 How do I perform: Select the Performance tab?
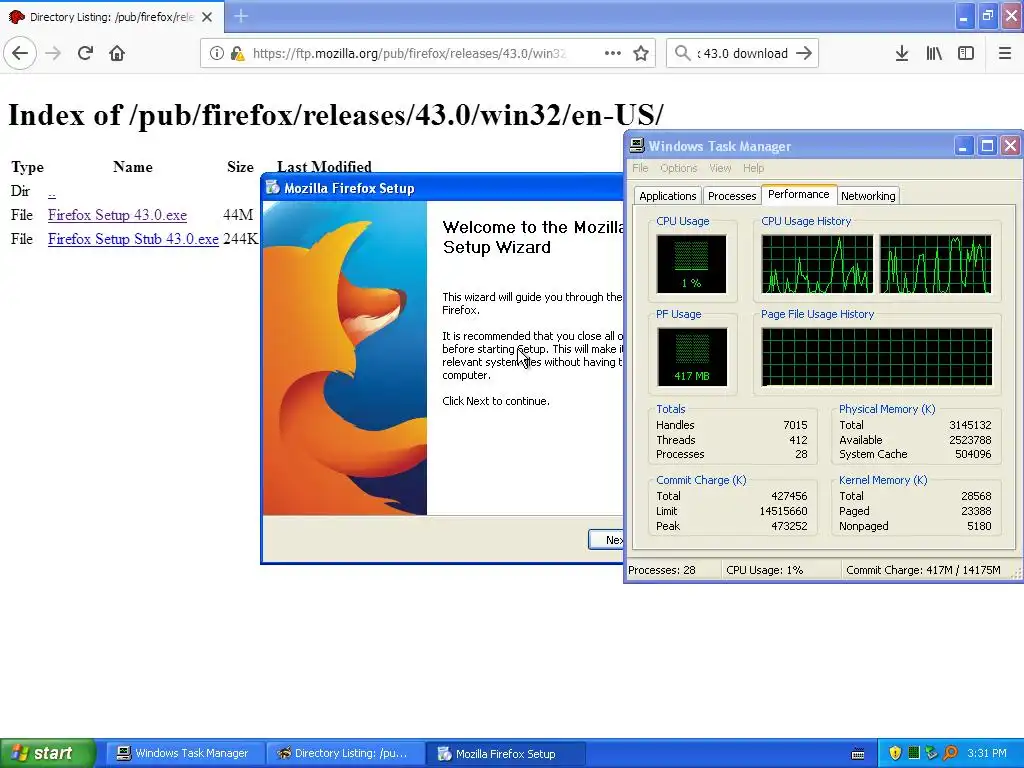(x=799, y=194)
